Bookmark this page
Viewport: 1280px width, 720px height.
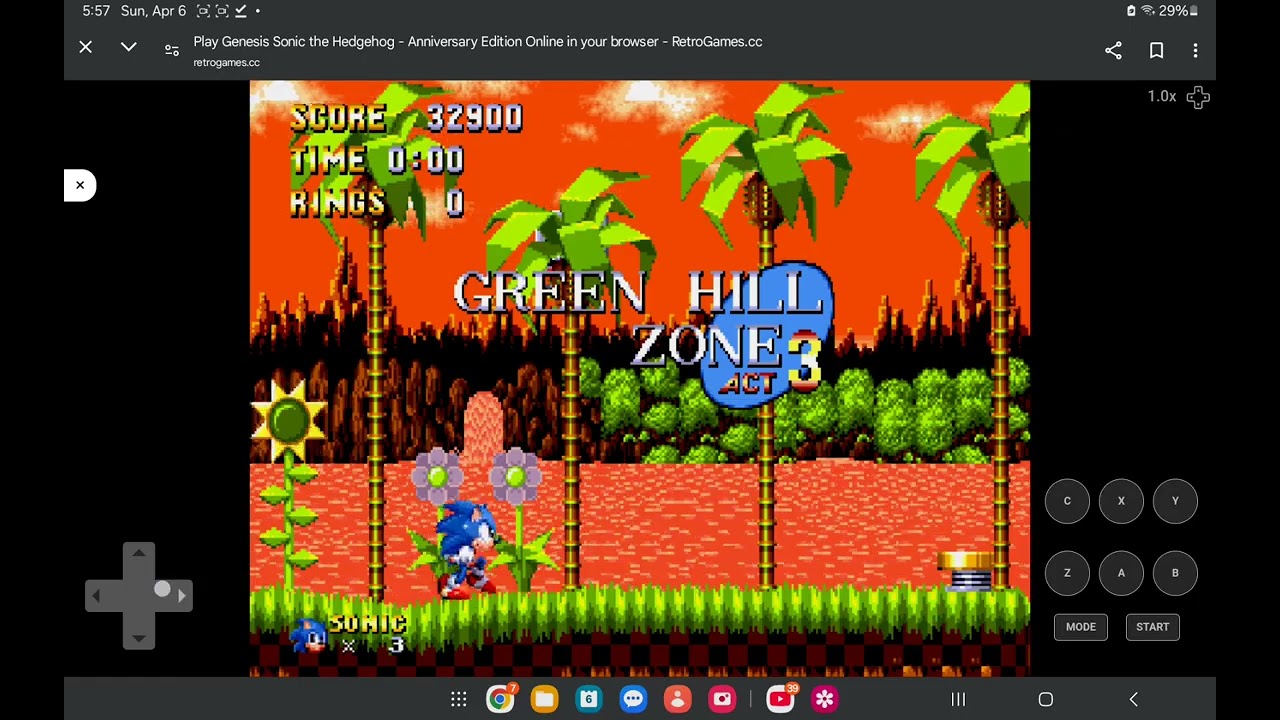tap(1156, 50)
